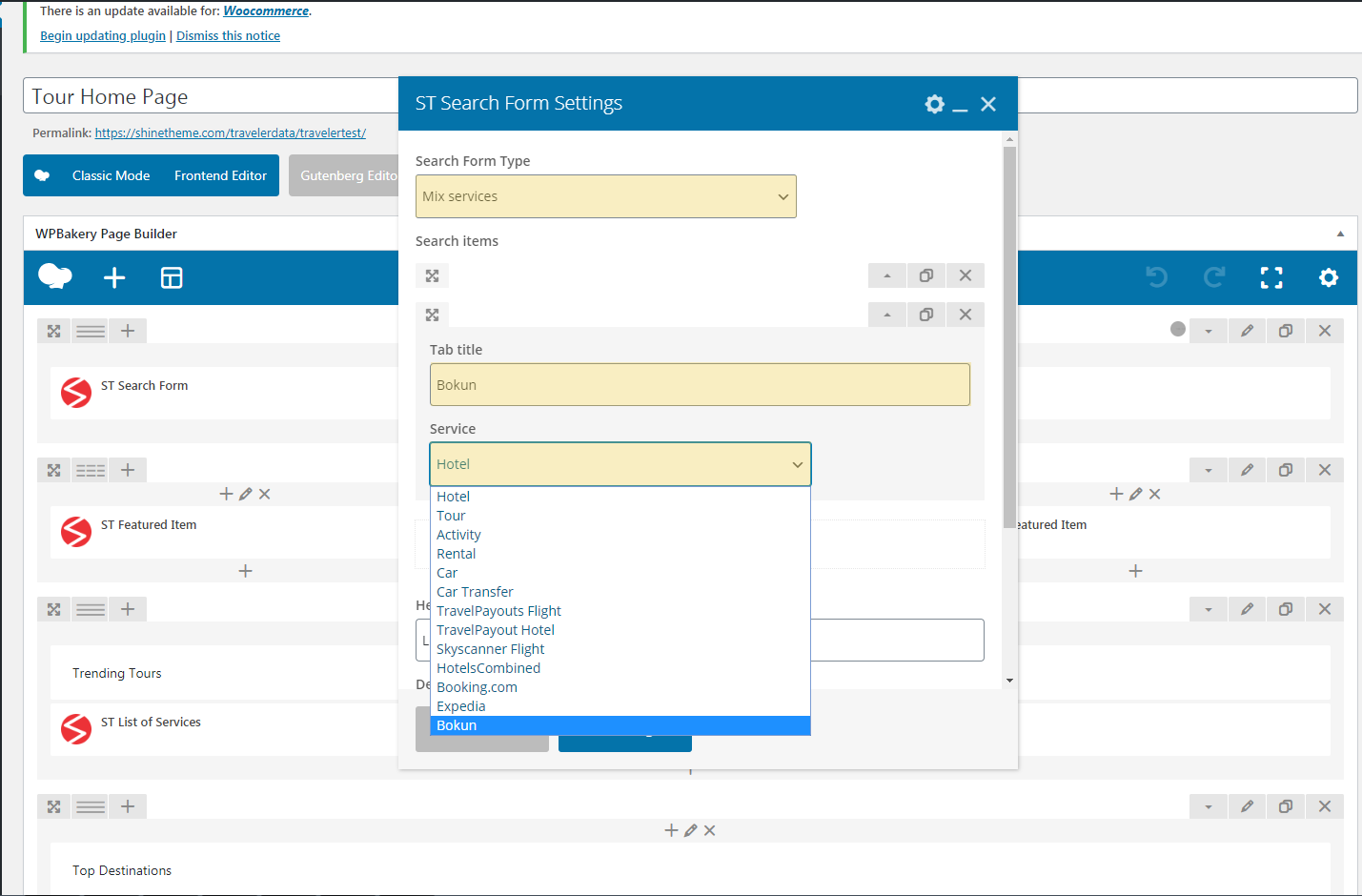Collapse the Bokun search item with its arrow

[887, 315]
